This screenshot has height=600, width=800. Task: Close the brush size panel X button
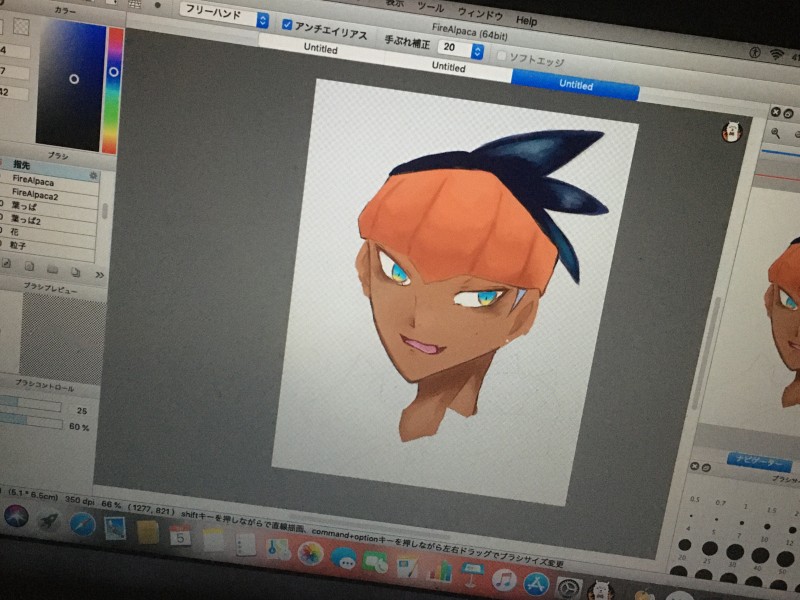click(694, 466)
